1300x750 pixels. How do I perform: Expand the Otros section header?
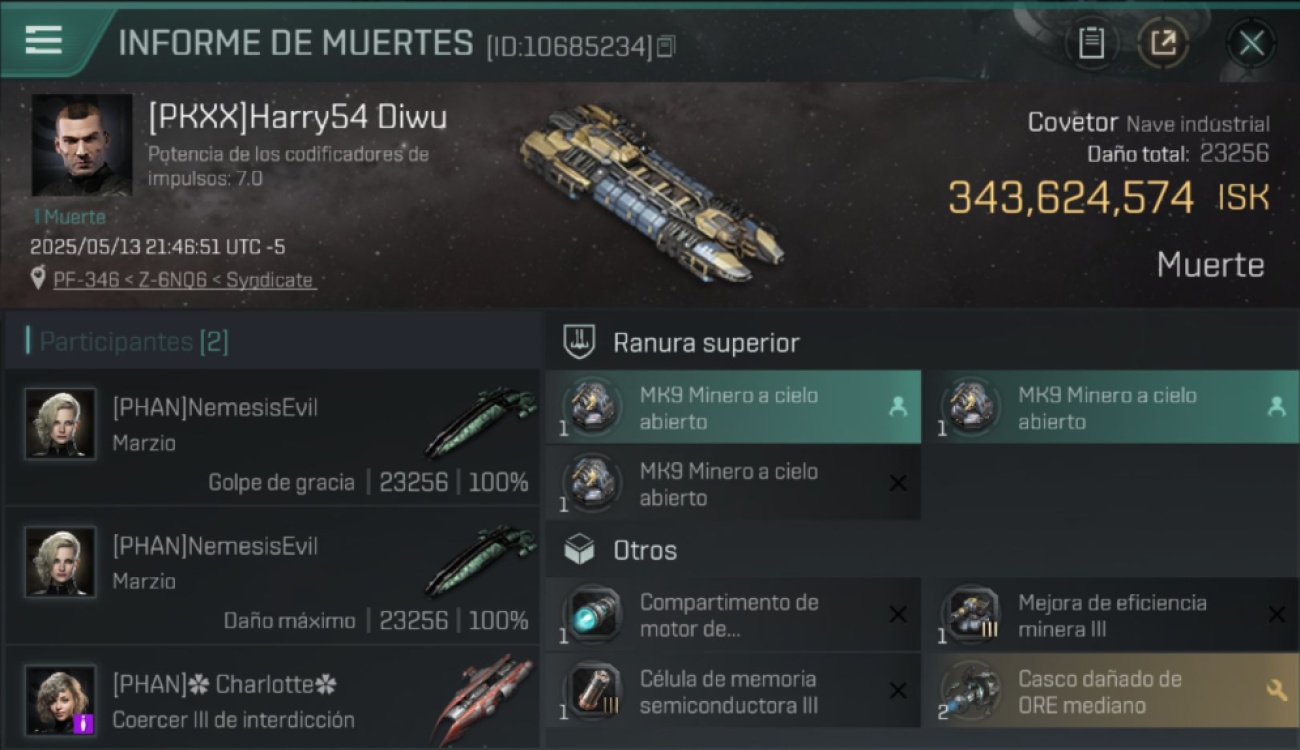click(621, 550)
